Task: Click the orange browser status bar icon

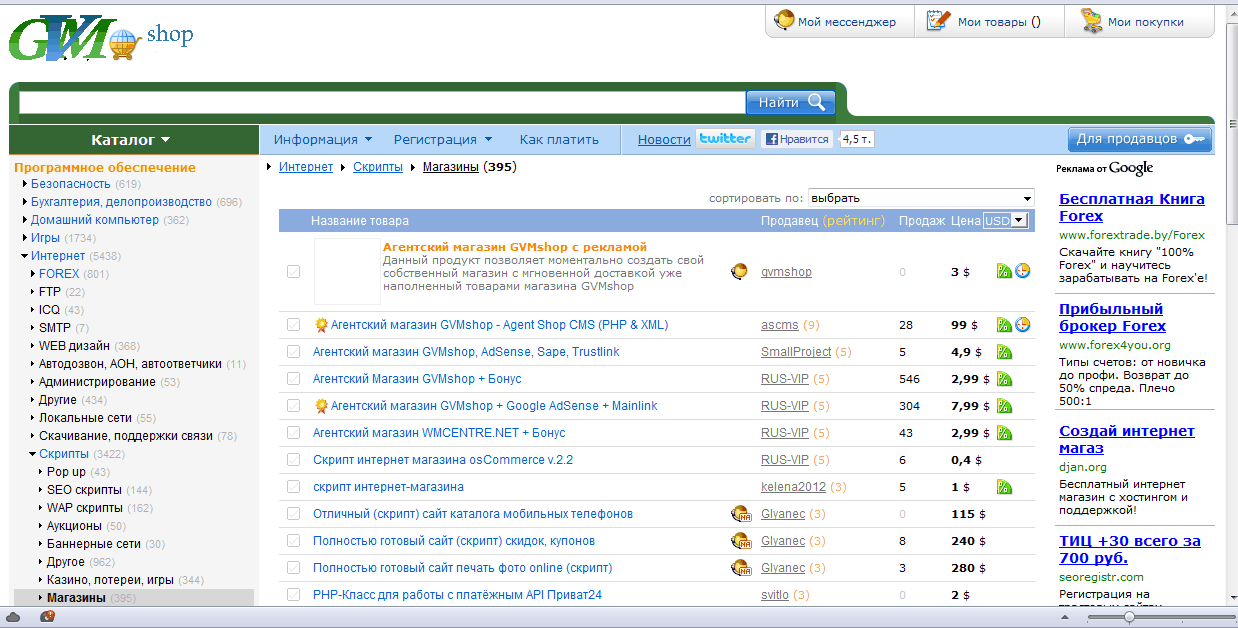Action: point(47,616)
